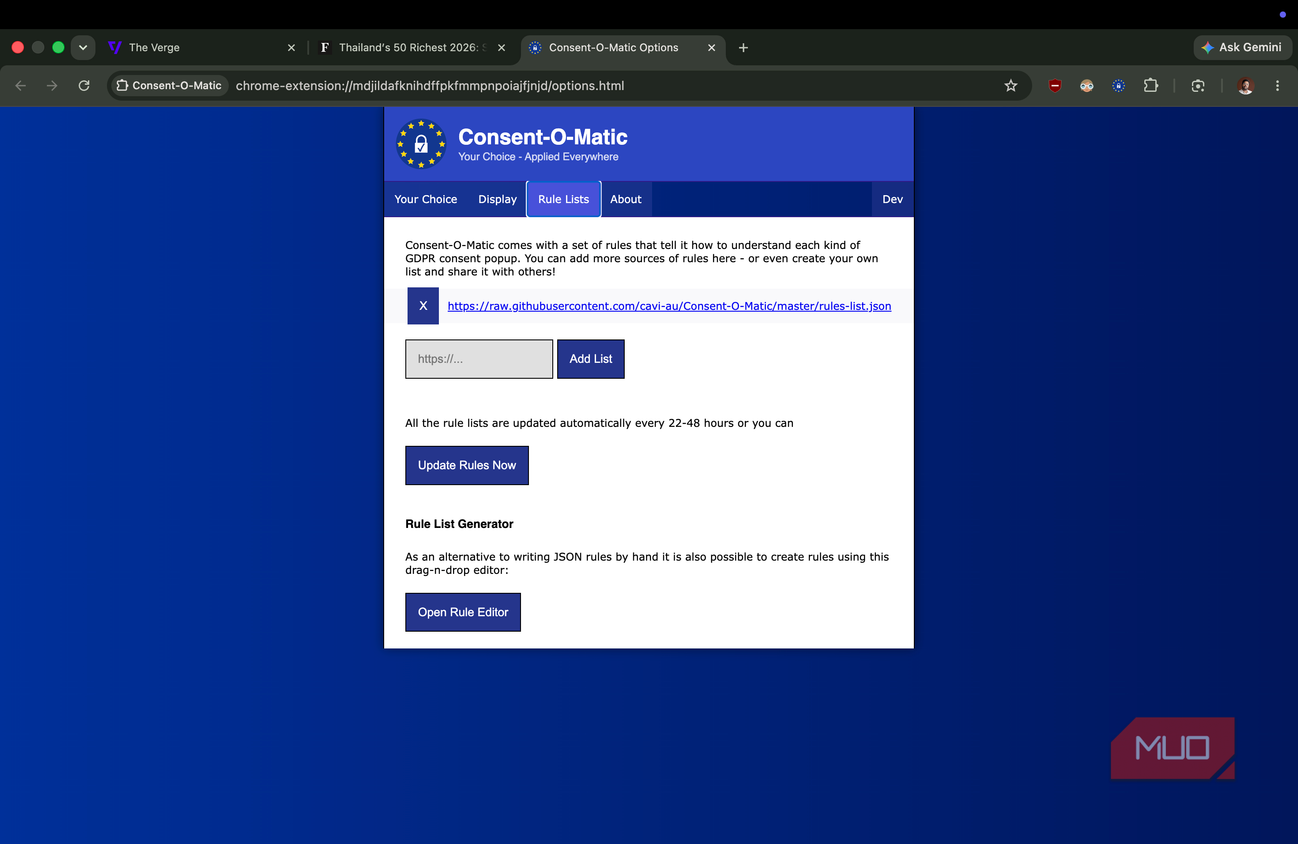The height and width of the screenshot is (844, 1298).
Task: Click the Rule List Generator heading
Action: tap(459, 524)
